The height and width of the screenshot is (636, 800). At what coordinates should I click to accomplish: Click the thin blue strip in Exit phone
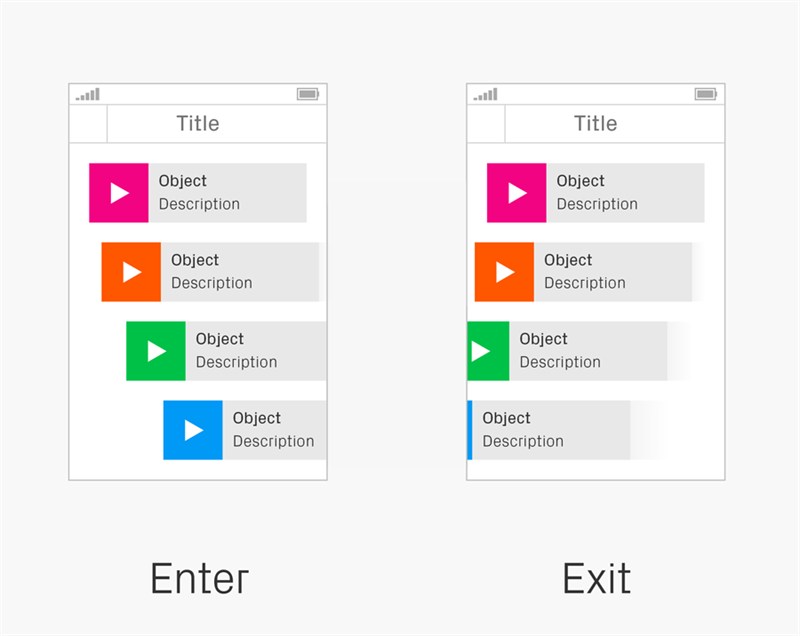click(x=469, y=430)
